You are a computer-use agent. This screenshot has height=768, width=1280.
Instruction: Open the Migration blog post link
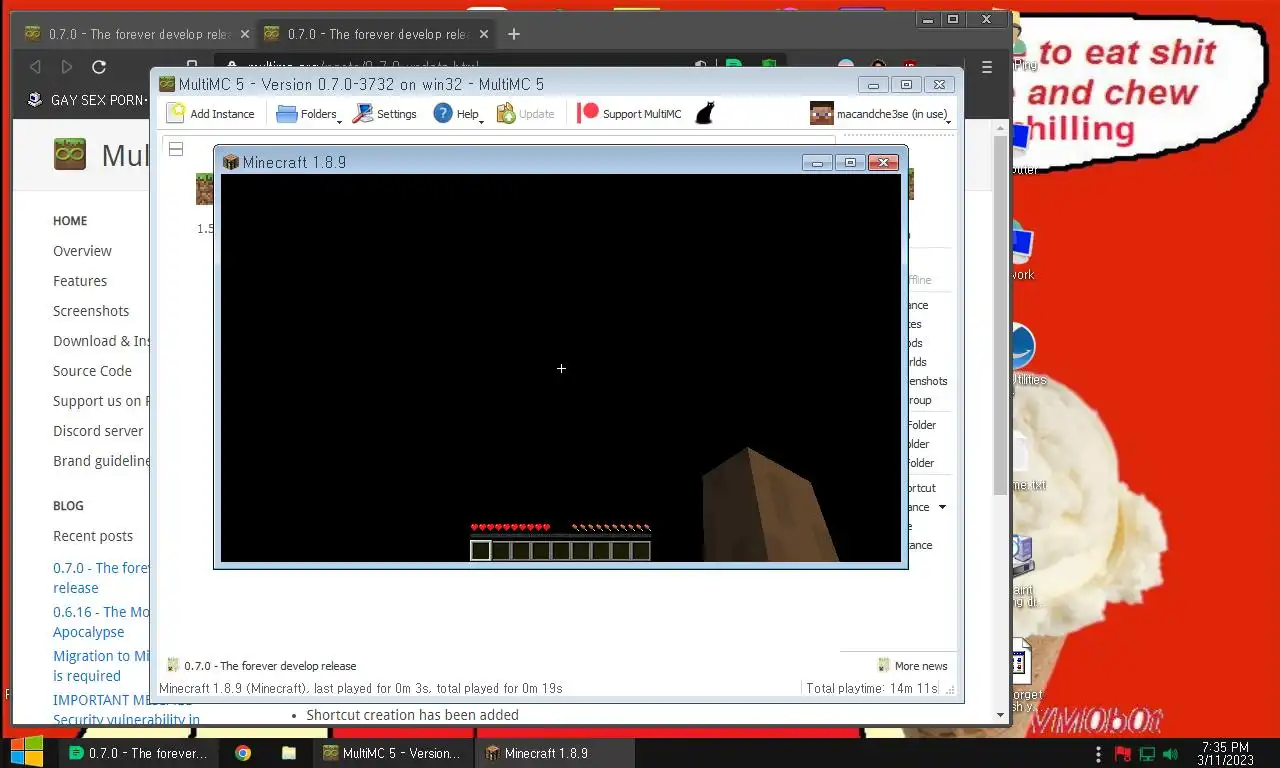(x=101, y=666)
